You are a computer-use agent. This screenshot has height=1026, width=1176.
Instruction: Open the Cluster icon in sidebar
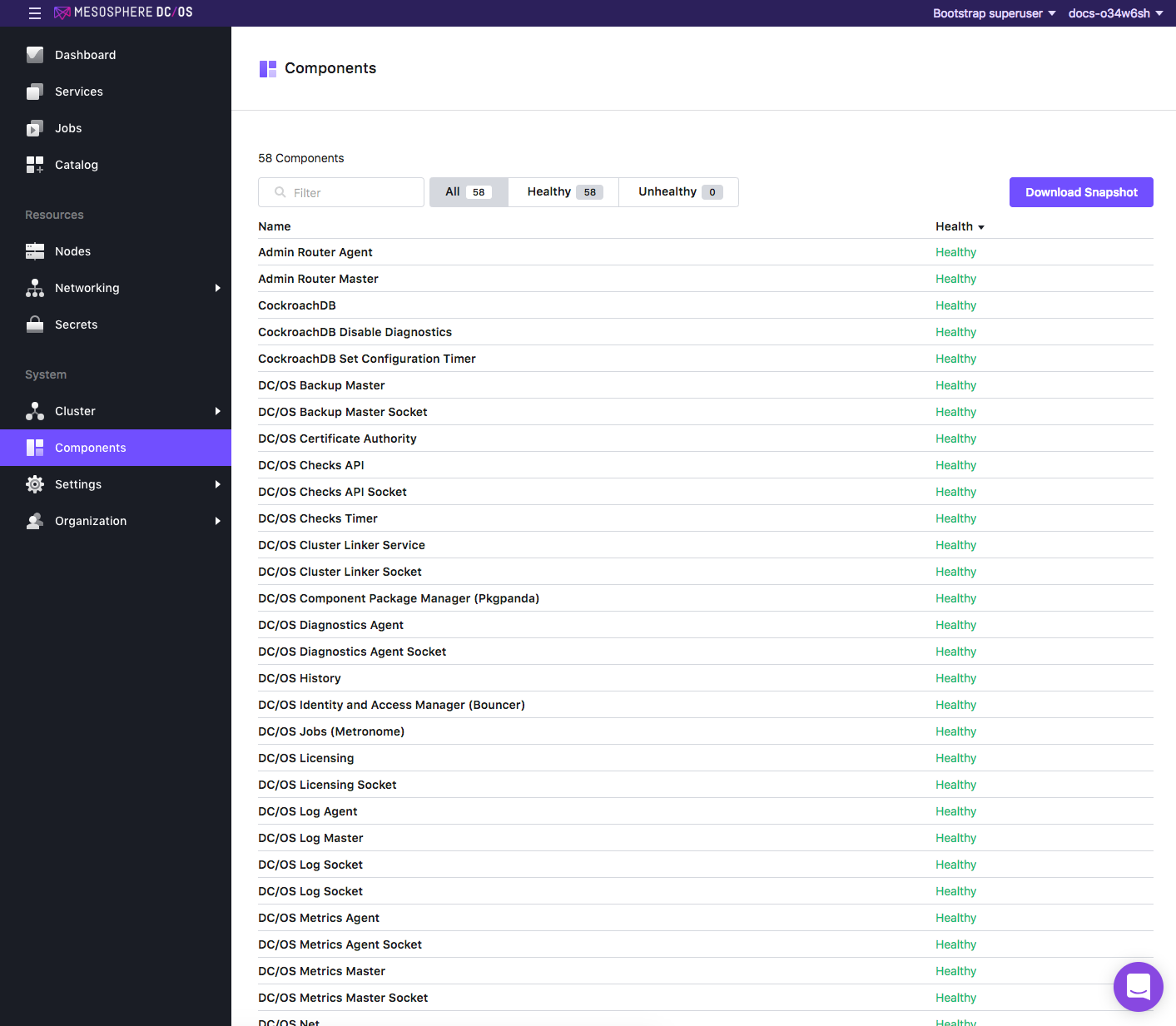click(35, 411)
